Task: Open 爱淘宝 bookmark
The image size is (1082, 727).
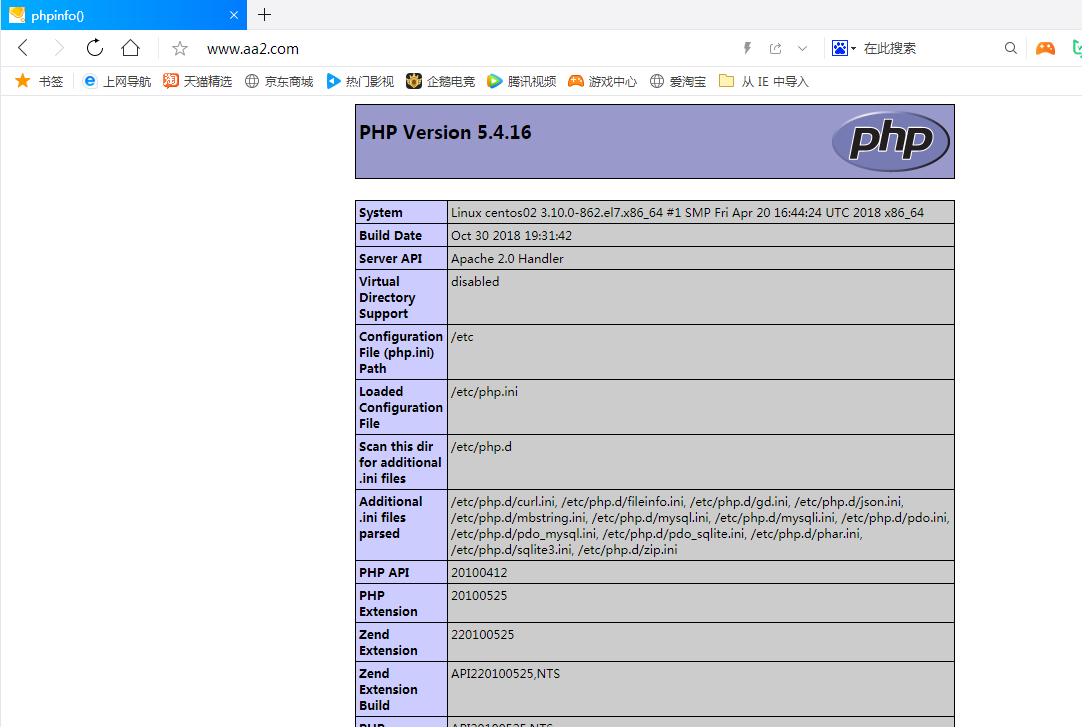Action: click(x=678, y=81)
